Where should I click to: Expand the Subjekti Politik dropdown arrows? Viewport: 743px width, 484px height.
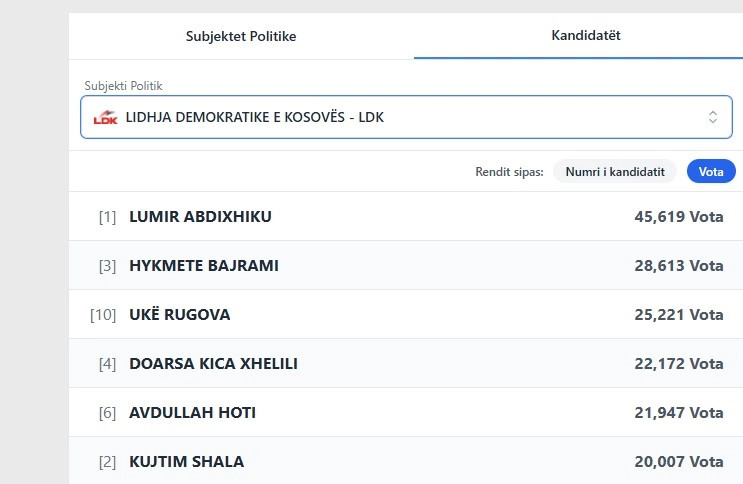[713, 117]
